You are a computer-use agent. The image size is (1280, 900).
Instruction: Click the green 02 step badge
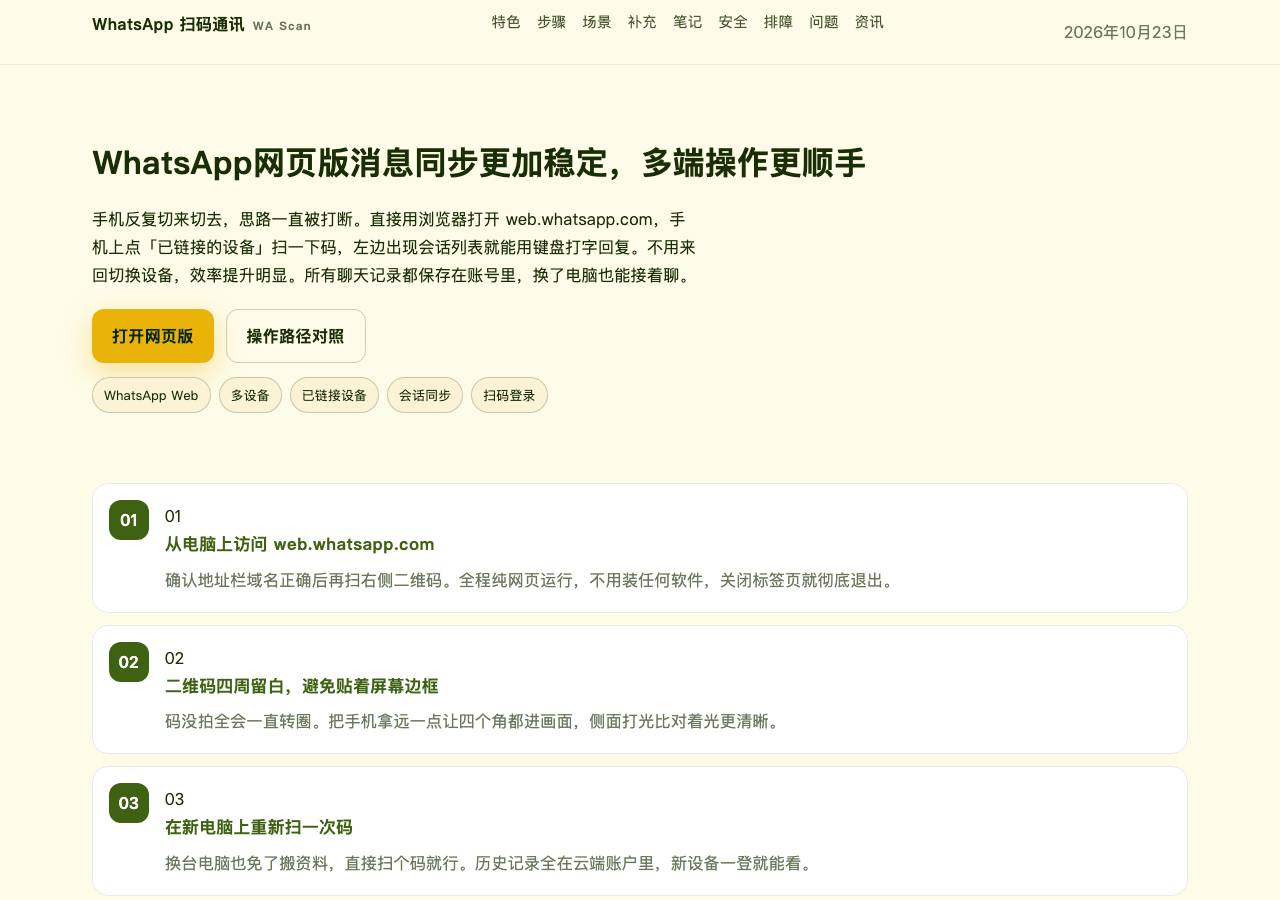pyautogui.click(x=129, y=662)
